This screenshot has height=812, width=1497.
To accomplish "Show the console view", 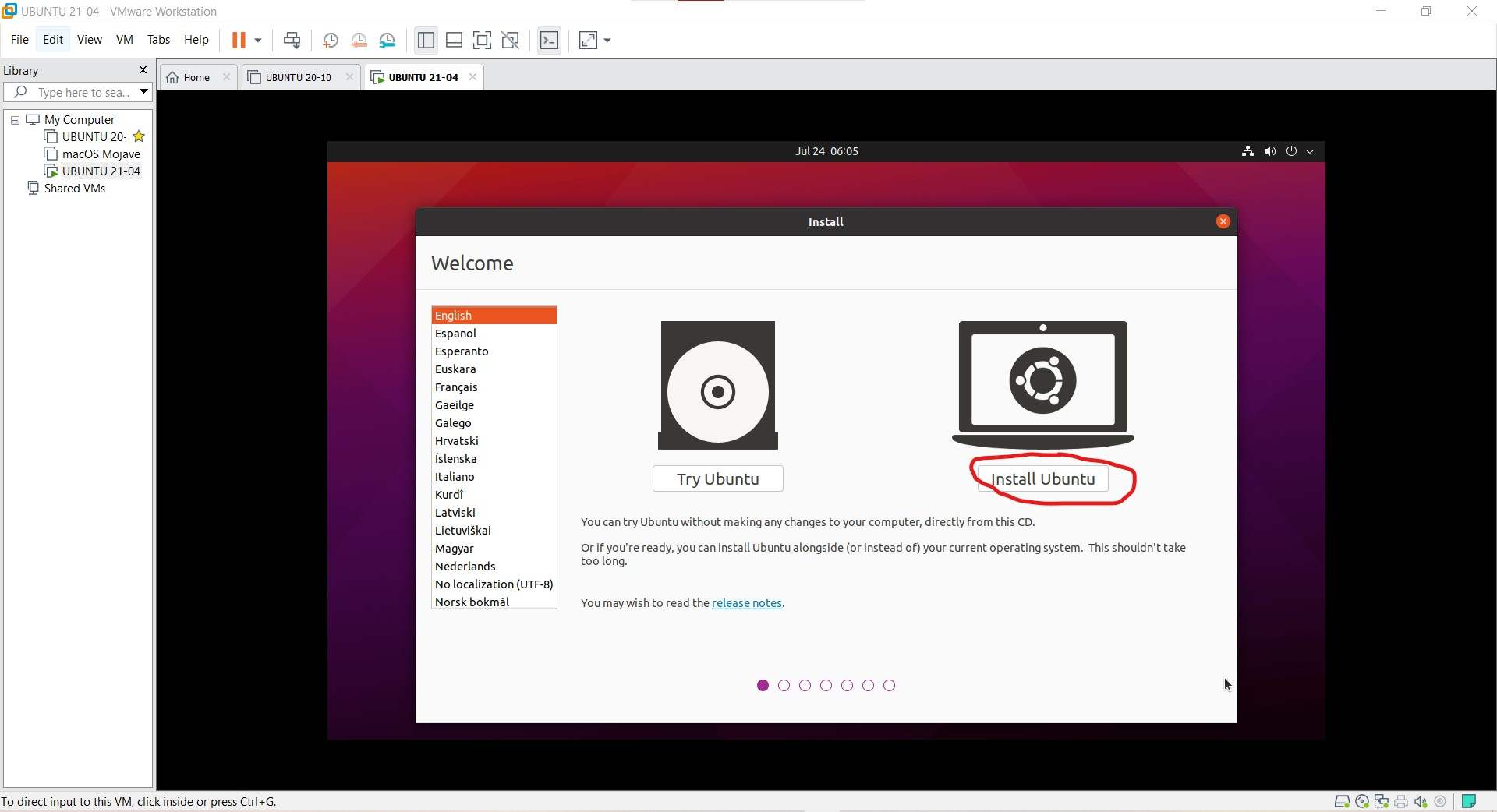I will click(x=549, y=40).
